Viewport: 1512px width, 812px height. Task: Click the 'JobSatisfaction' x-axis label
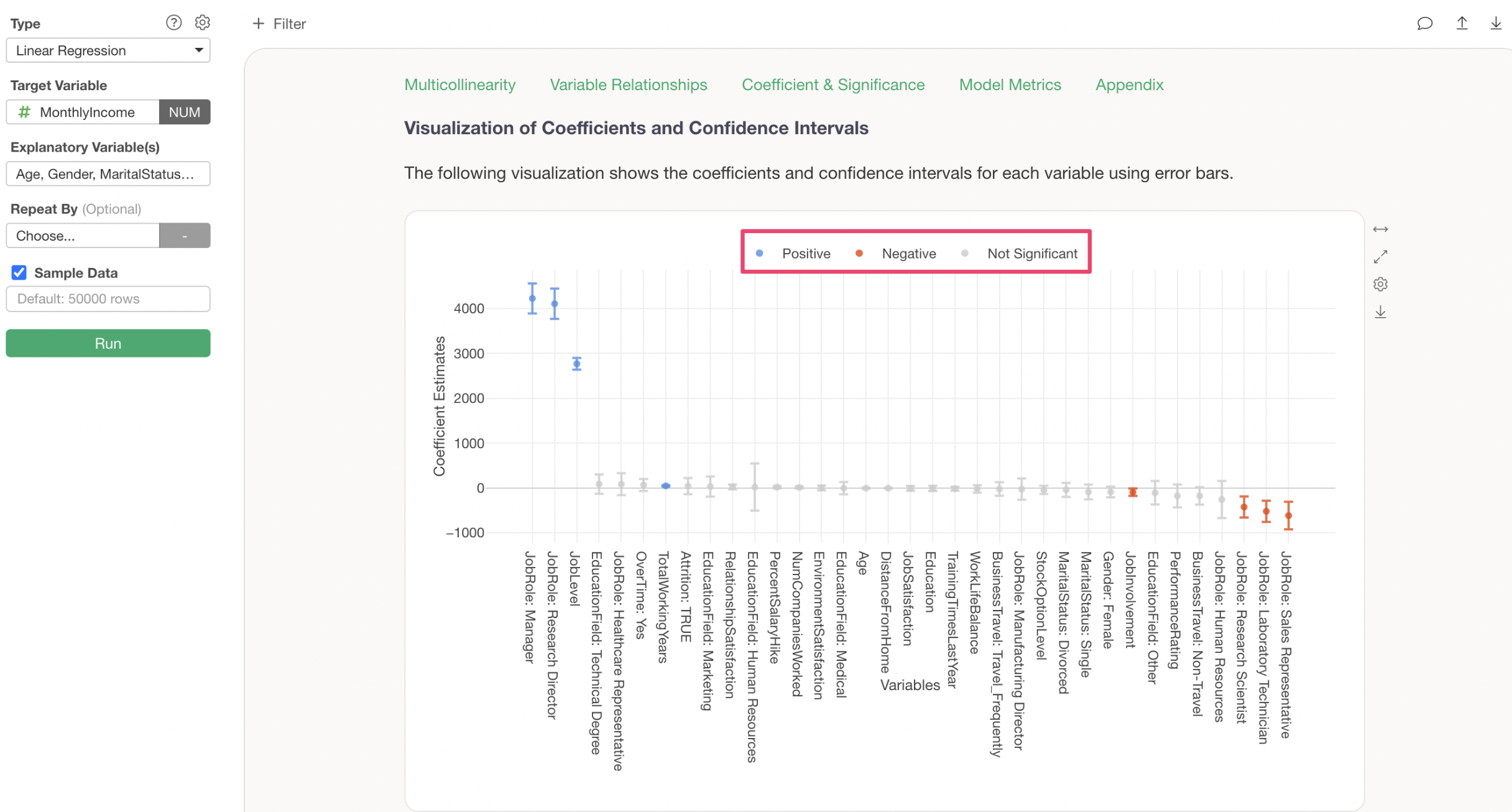pyautogui.click(x=908, y=599)
